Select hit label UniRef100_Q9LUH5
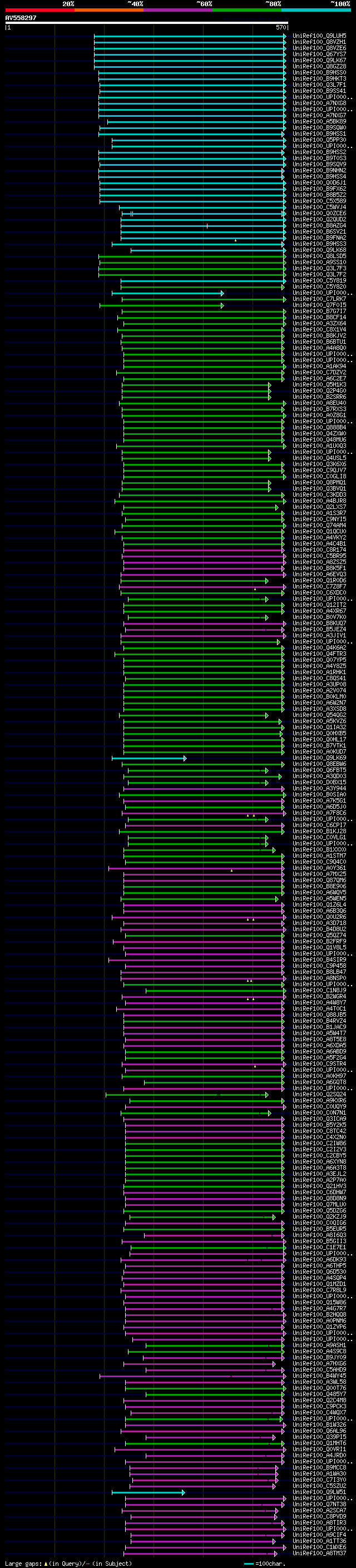The width and height of the screenshot is (356, 1568). tap(319, 36)
